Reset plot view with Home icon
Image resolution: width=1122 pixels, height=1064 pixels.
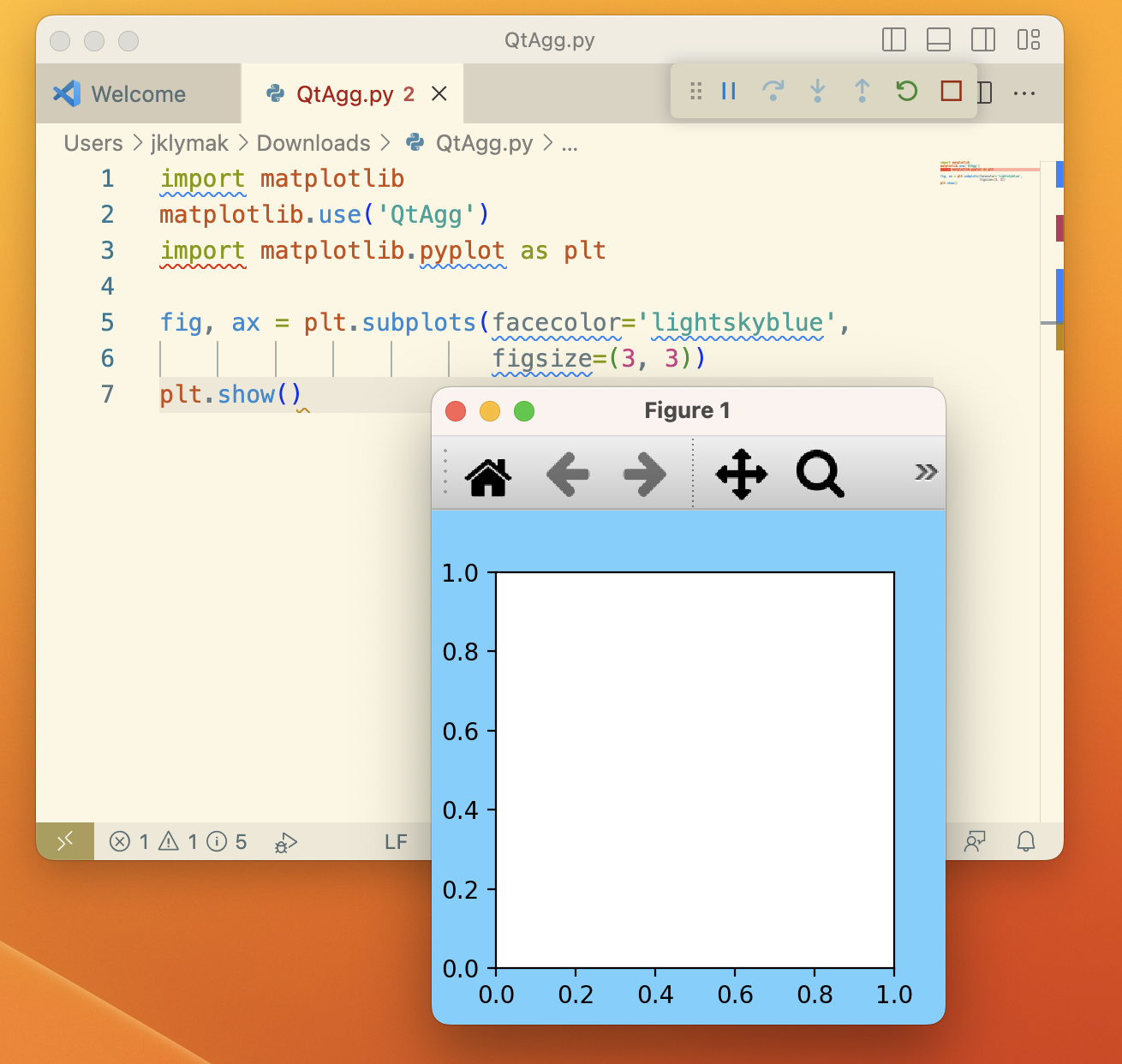[x=488, y=475]
